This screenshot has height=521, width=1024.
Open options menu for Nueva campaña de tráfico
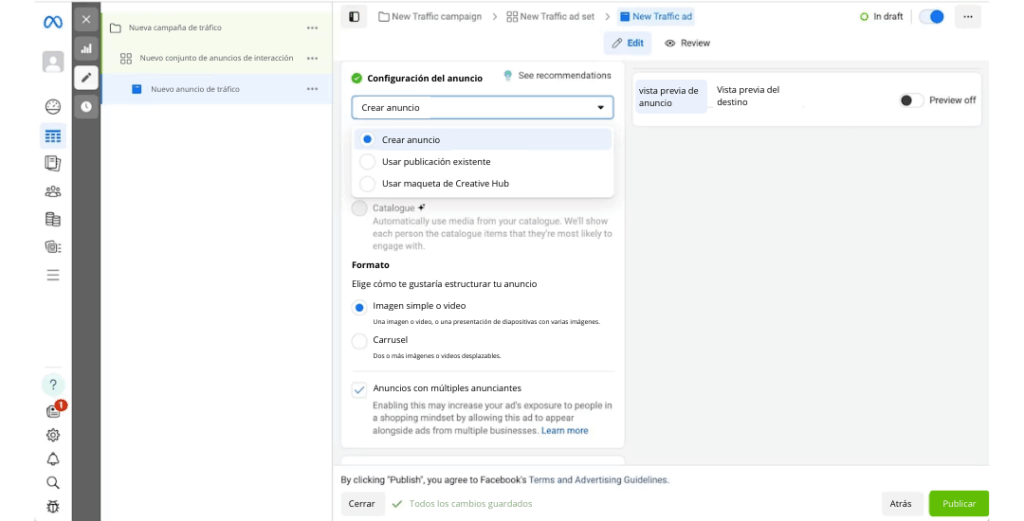[313, 28]
